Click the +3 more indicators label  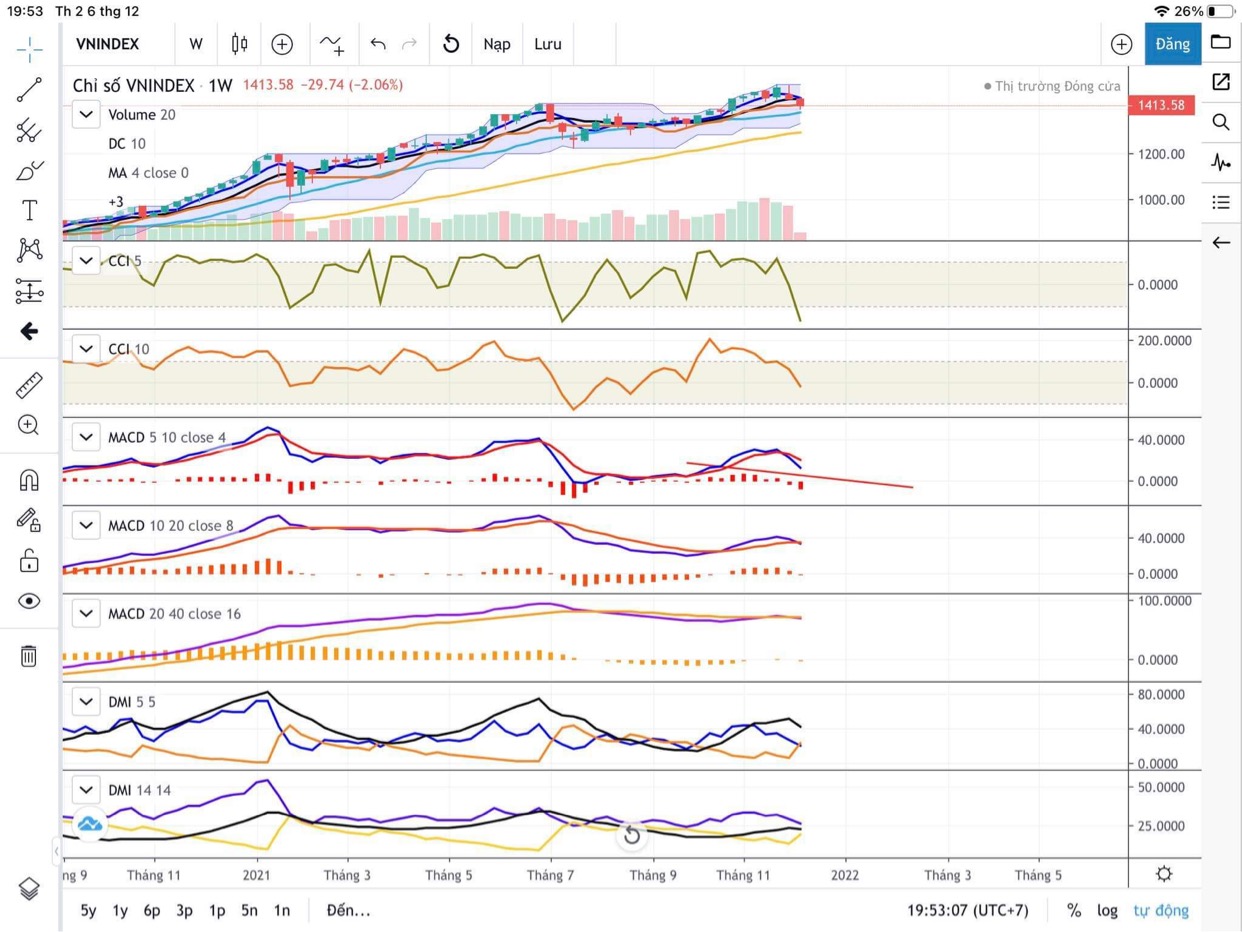[116, 202]
